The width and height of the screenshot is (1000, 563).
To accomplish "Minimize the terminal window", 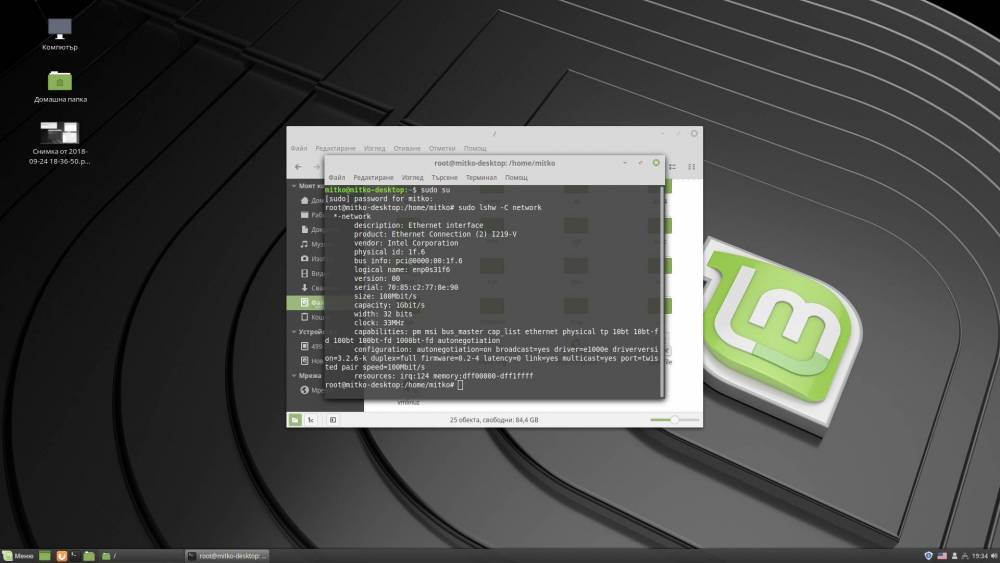I will pos(625,163).
